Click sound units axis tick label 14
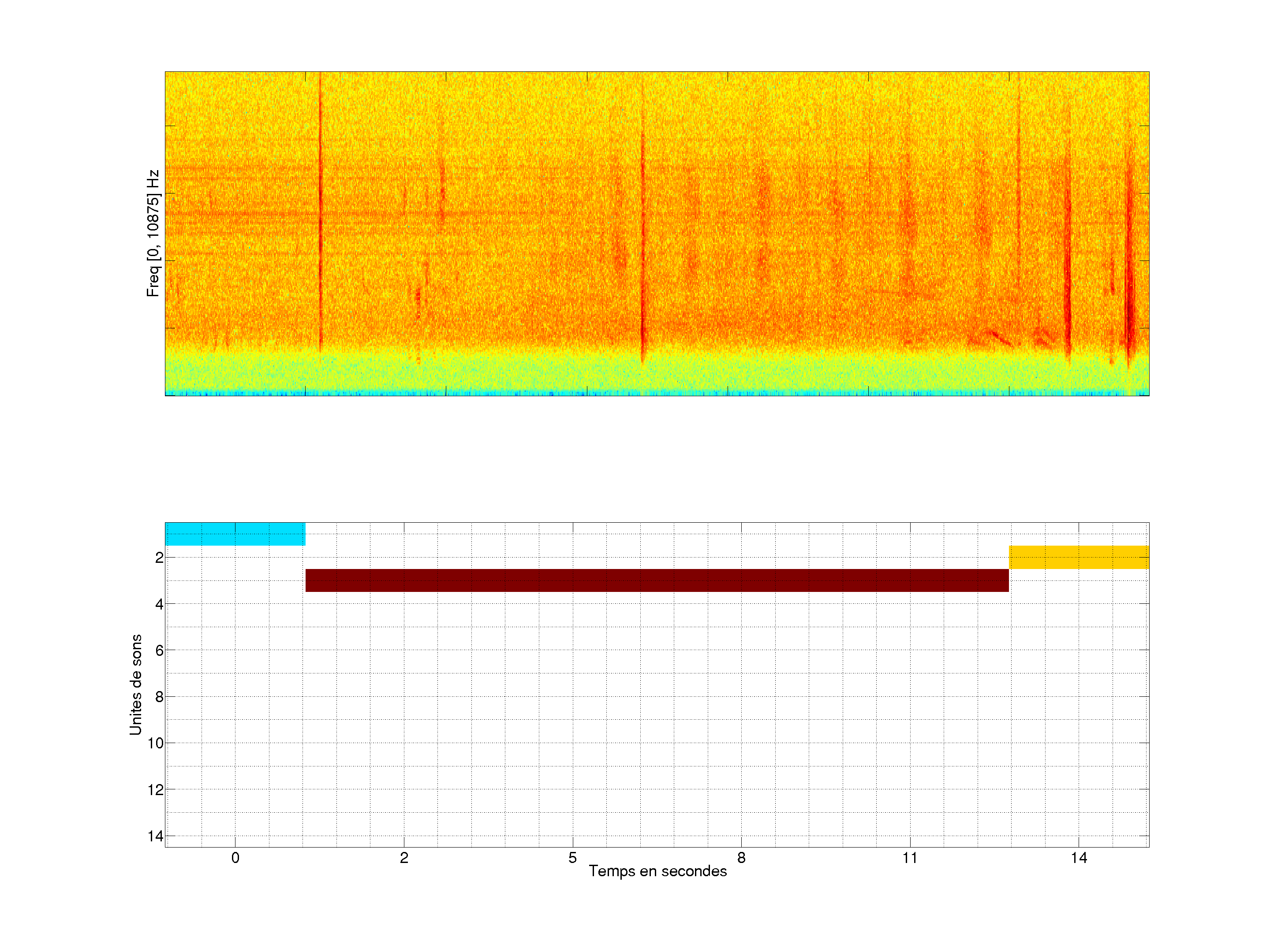The image size is (1270, 952). coord(156,836)
